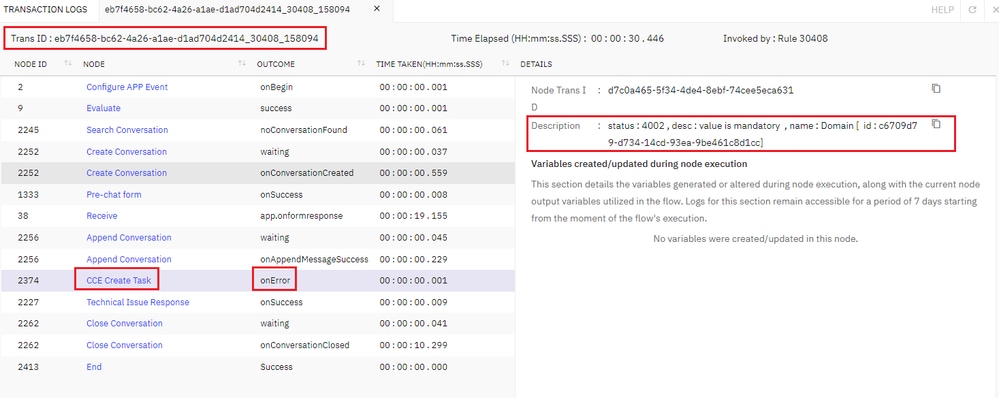Open Configure APP Event node
Viewport: 999px width, 398px height.
tap(127, 87)
